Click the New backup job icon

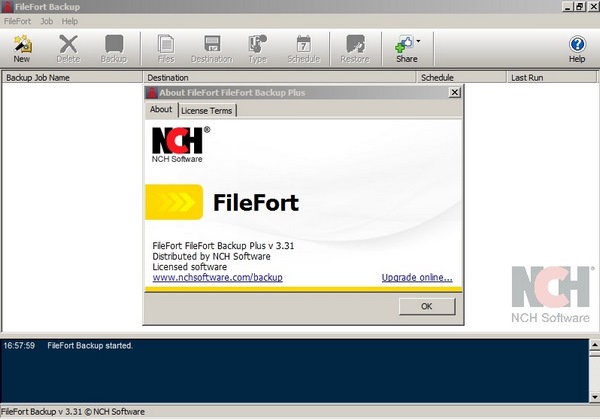pos(22,44)
